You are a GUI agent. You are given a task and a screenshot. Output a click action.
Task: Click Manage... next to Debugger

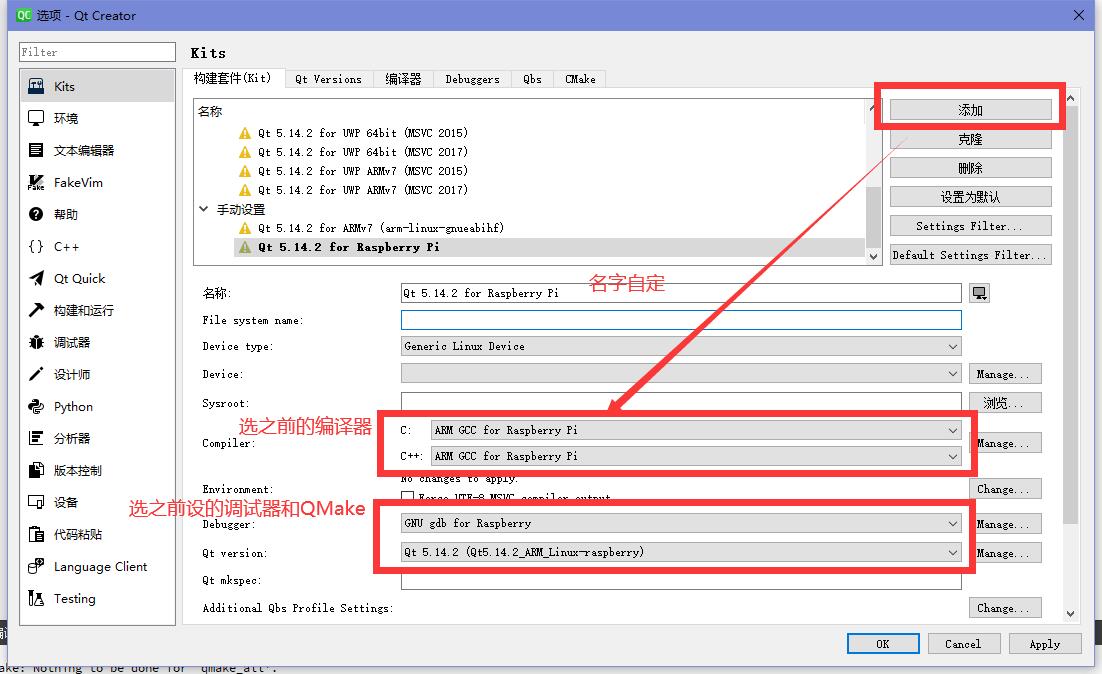click(x=1005, y=524)
